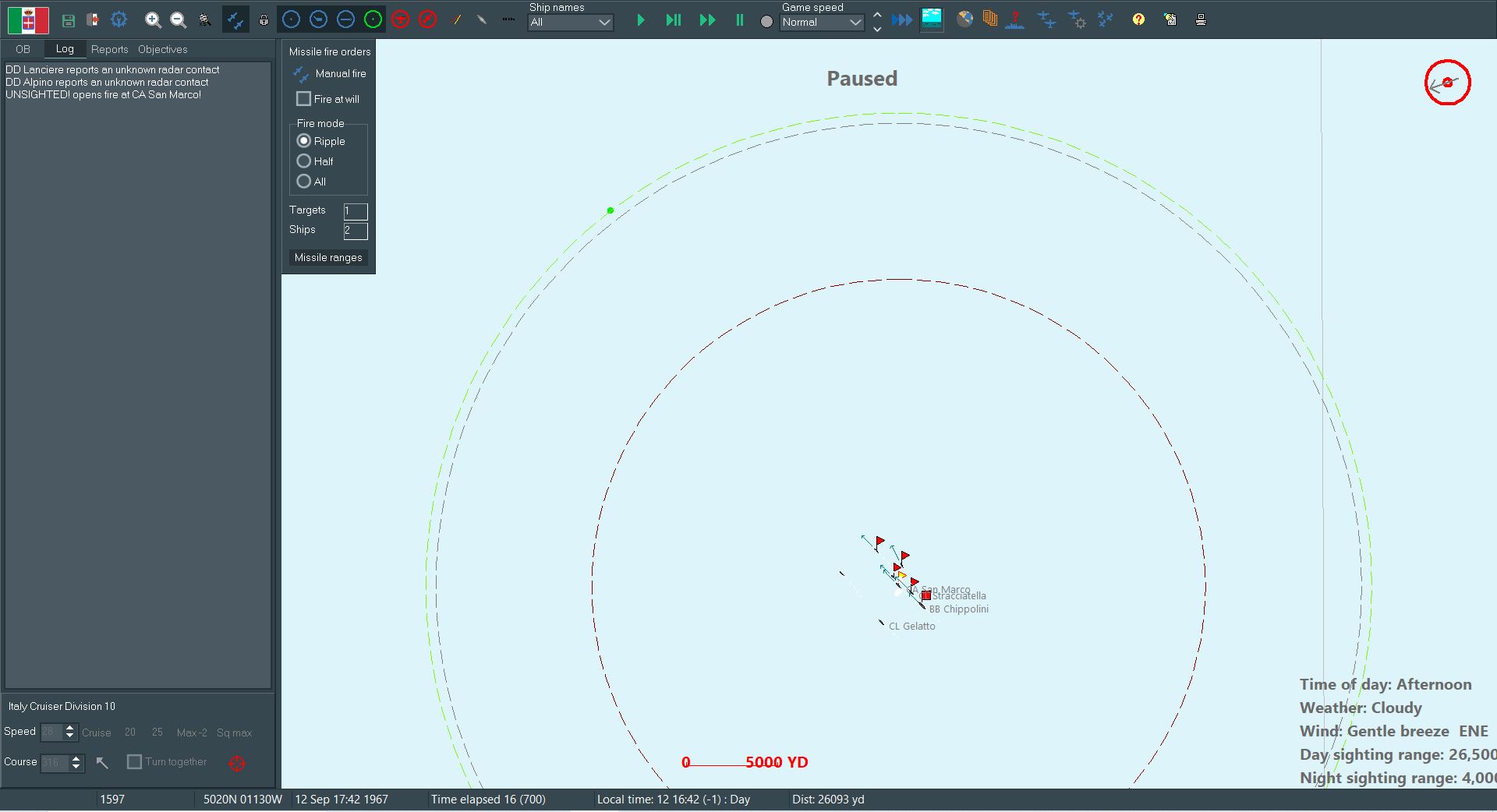Set speed to Cruise
Screen dimensions: 1497x812
click(97, 733)
